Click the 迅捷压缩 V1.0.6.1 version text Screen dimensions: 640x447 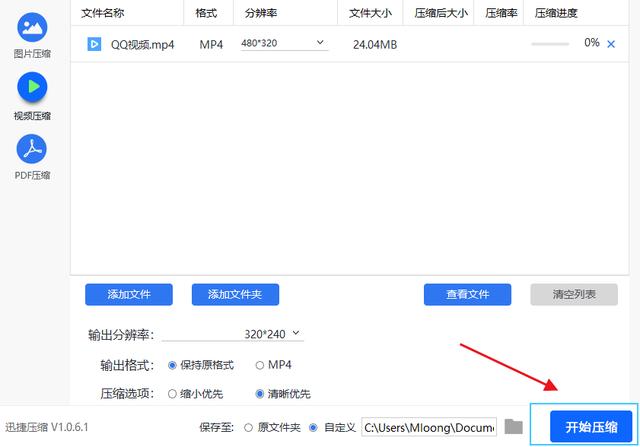click(47, 427)
